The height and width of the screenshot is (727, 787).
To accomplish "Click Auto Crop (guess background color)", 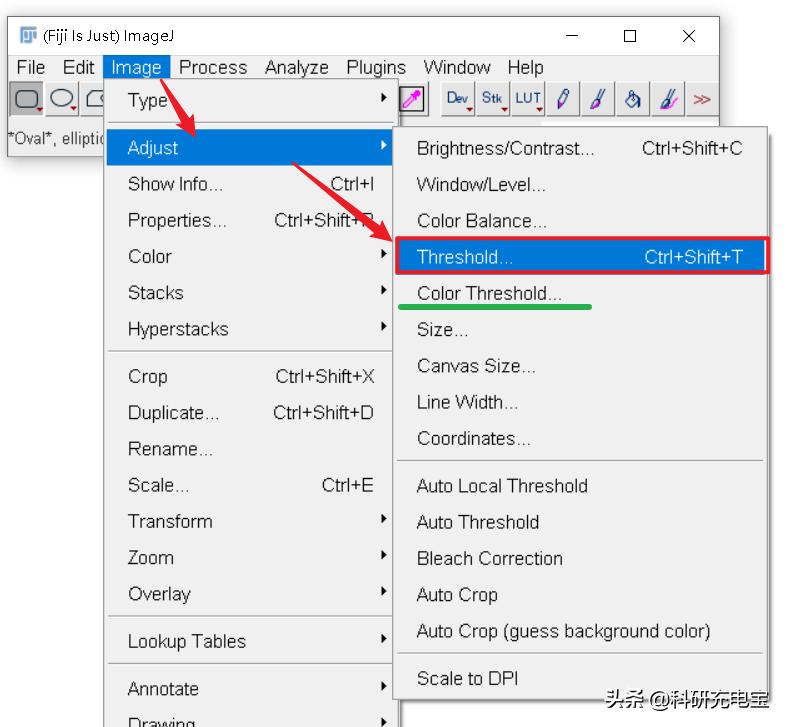I will (581, 631).
